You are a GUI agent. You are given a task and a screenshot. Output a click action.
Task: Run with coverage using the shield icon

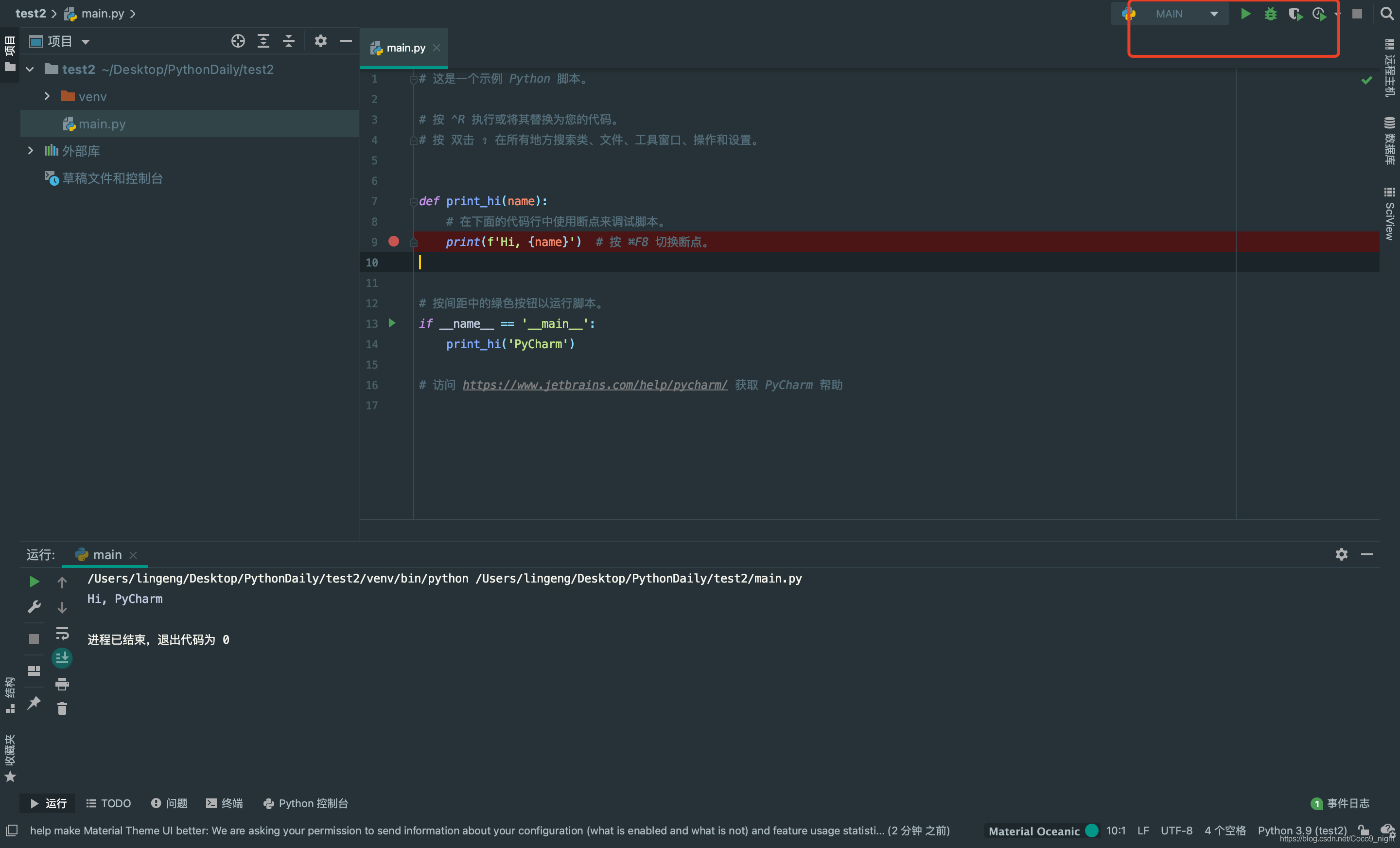(x=1295, y=14)
